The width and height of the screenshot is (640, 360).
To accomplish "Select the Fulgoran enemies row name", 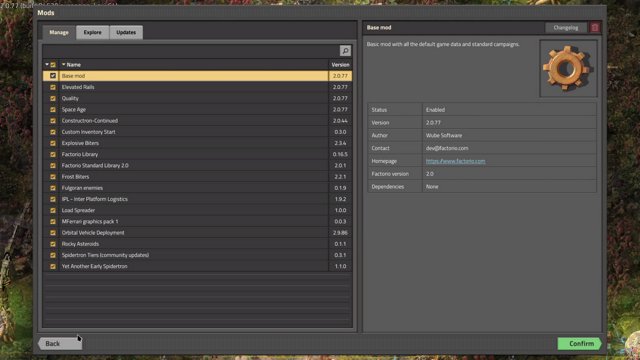I will click(82, 188).
